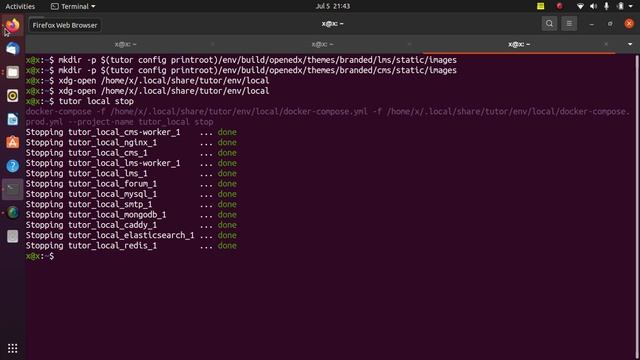The width and height of the screenshot is (640, 360).
Task: Minimize the terminal window
Action: click(591, 24)
